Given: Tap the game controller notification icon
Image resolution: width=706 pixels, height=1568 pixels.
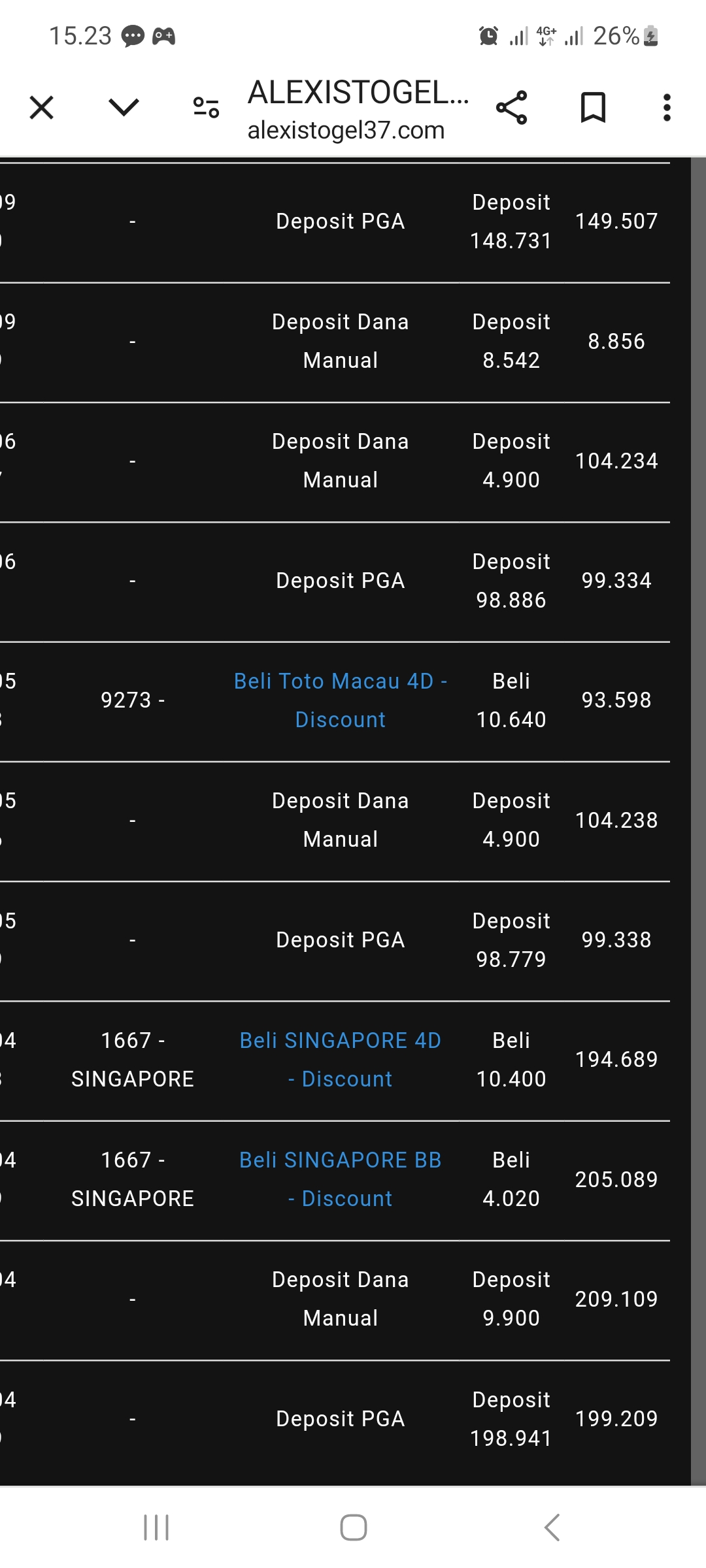Looking at the screenshot, I should click(163, 36).
